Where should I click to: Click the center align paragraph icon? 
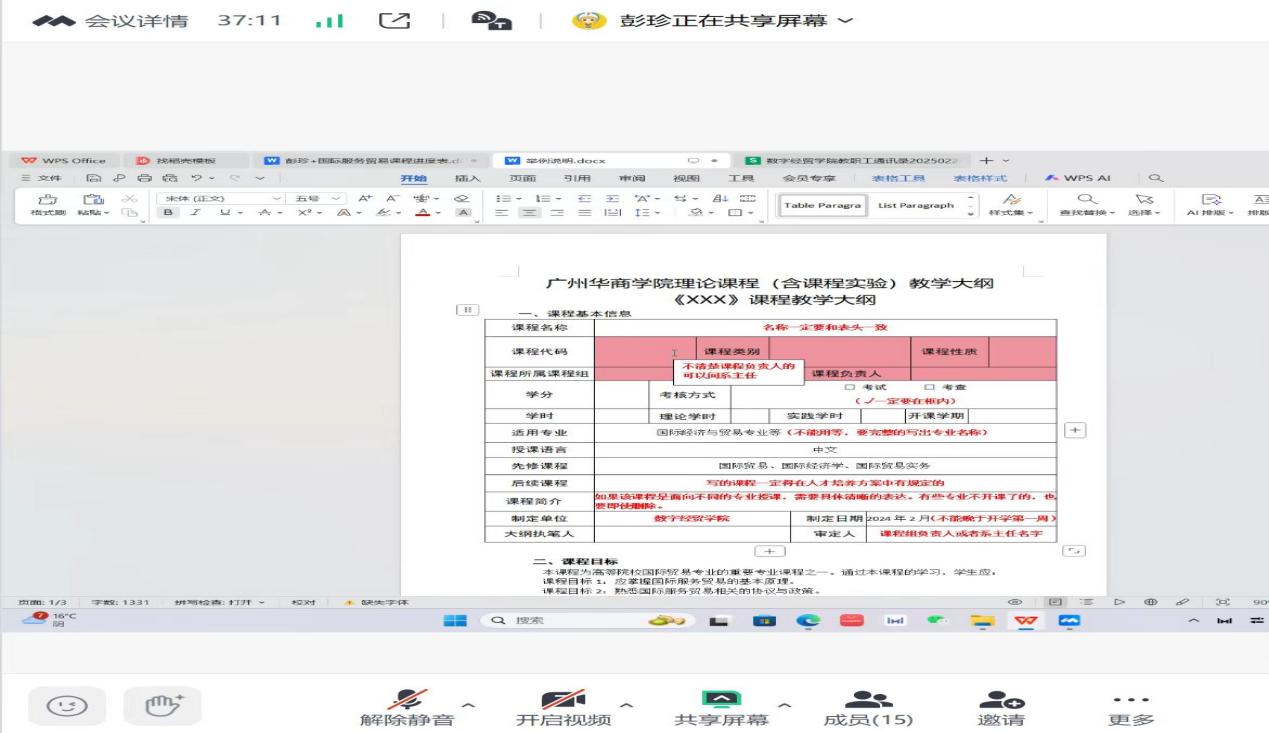pyautogui.click(x=527, y=213)
